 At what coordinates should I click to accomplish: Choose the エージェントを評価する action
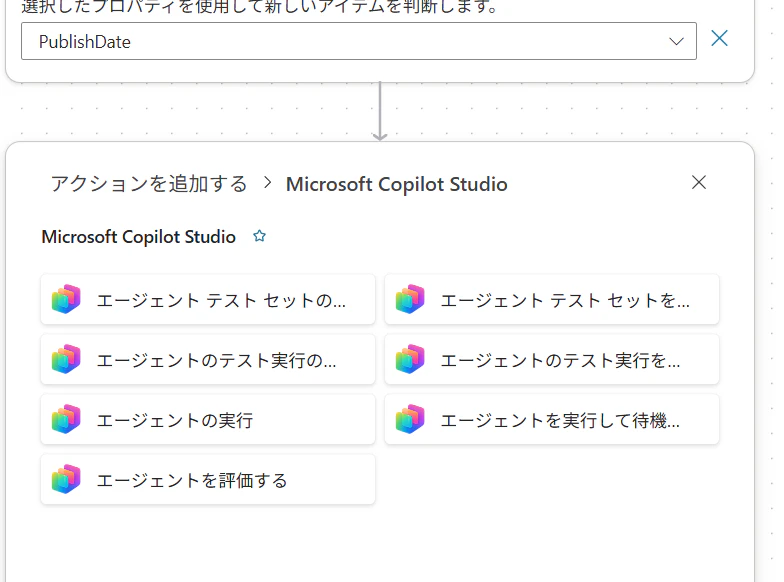pos(208,480)
